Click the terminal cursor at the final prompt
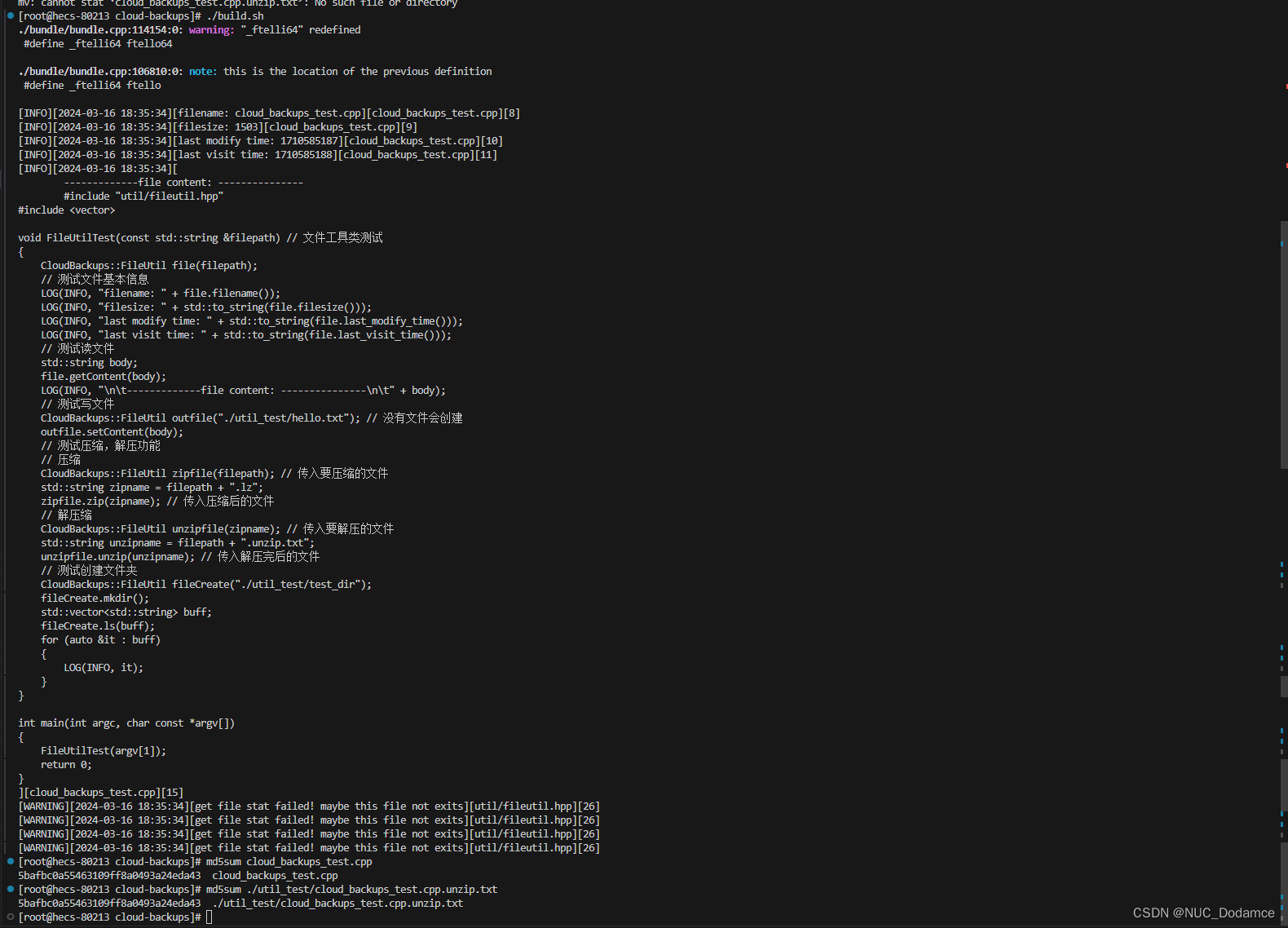Screen dimensions: 1288x928 pyautogui.click(x=209, y=917)
